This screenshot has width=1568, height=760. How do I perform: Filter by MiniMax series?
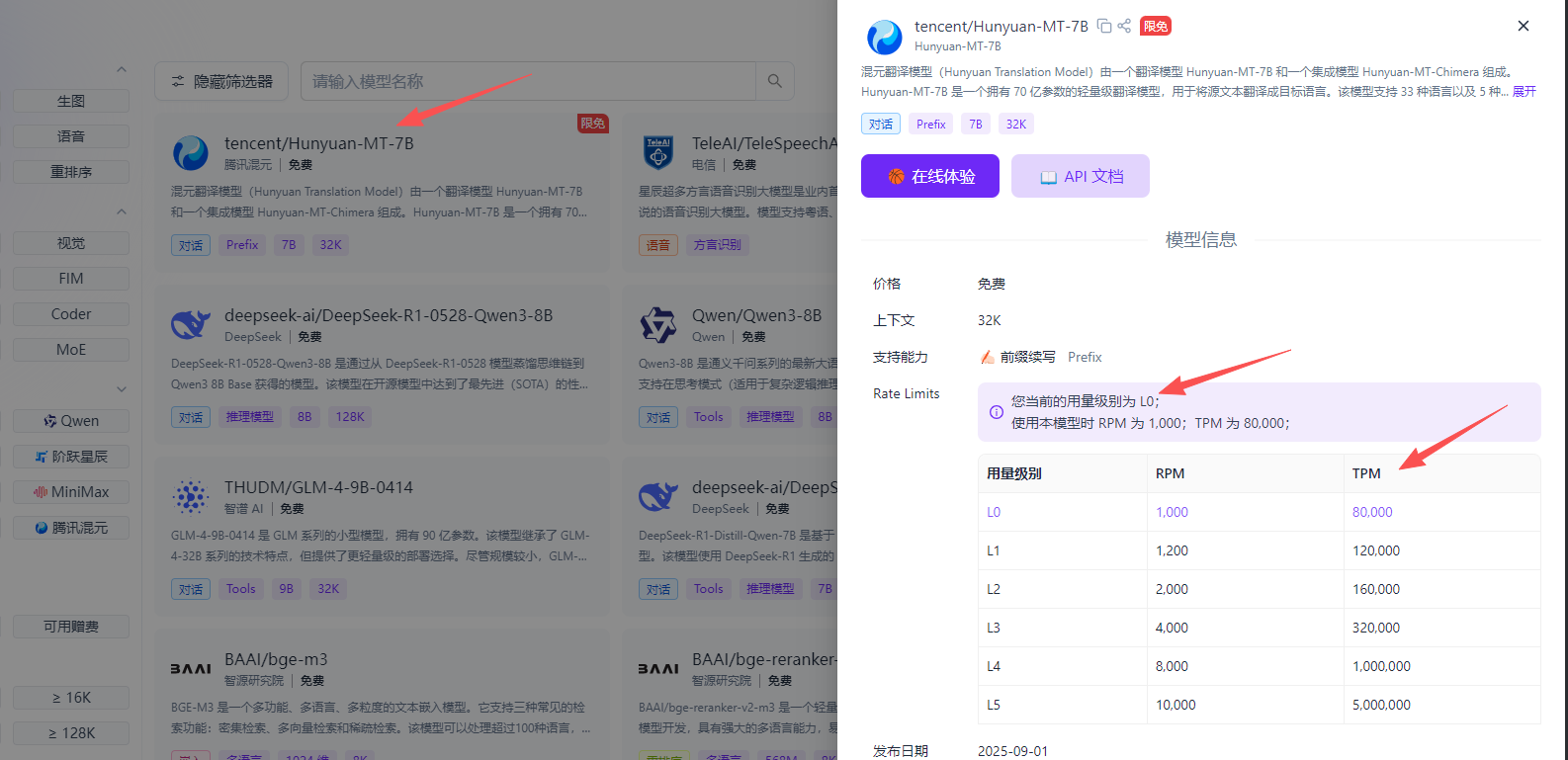(71, 492)
